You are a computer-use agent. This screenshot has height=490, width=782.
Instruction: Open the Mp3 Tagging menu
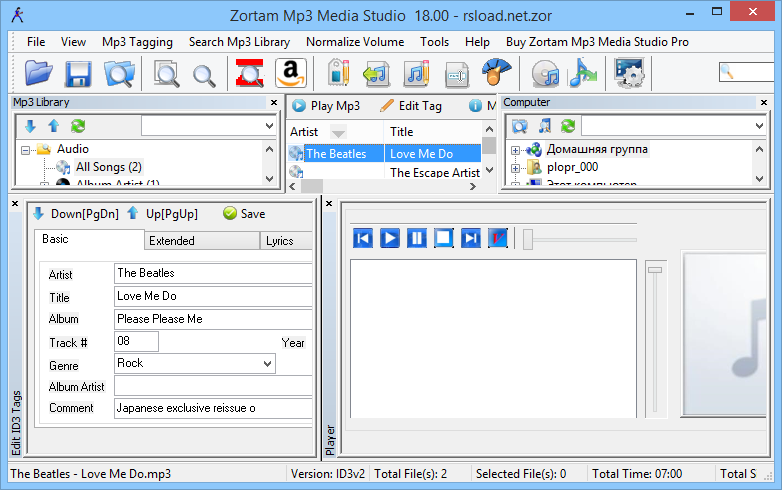pos(137,42)
